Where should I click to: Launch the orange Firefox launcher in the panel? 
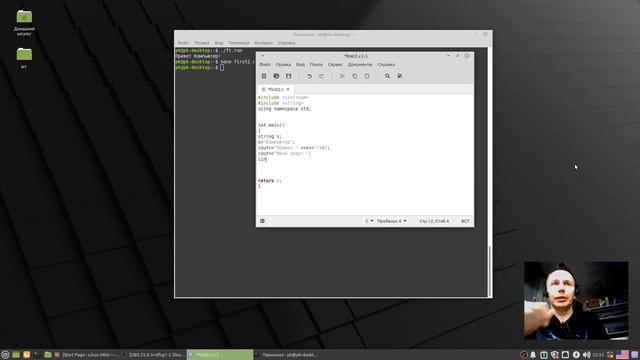point(27,355)
